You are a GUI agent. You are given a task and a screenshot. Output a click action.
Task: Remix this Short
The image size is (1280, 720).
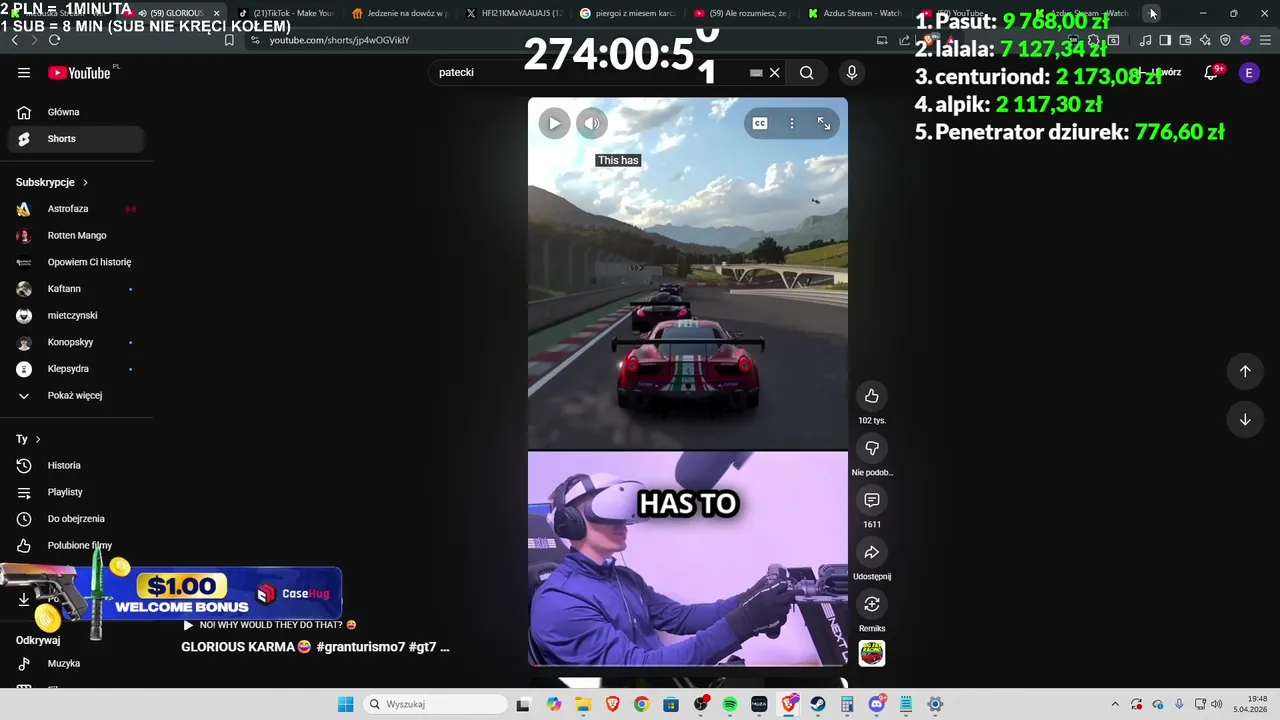(872, 604)
